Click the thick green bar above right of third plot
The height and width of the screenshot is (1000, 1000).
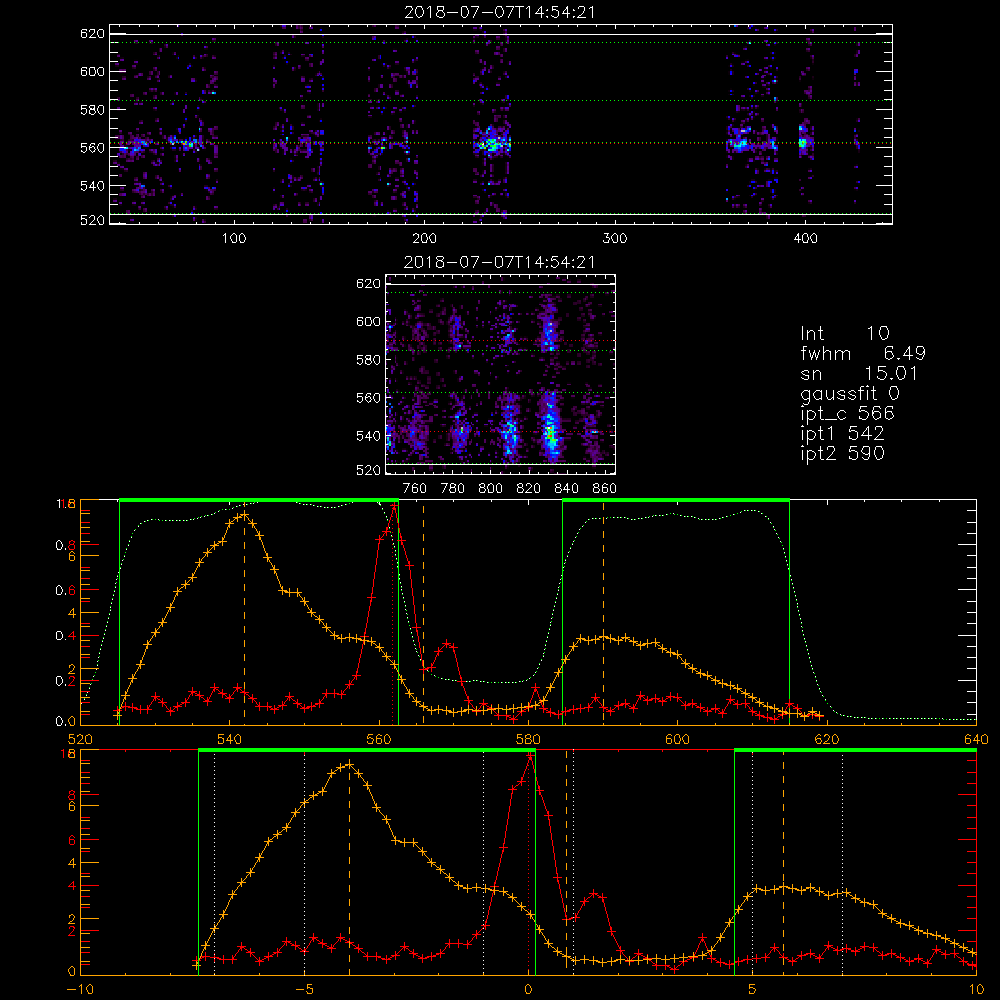tap(676, 500)
